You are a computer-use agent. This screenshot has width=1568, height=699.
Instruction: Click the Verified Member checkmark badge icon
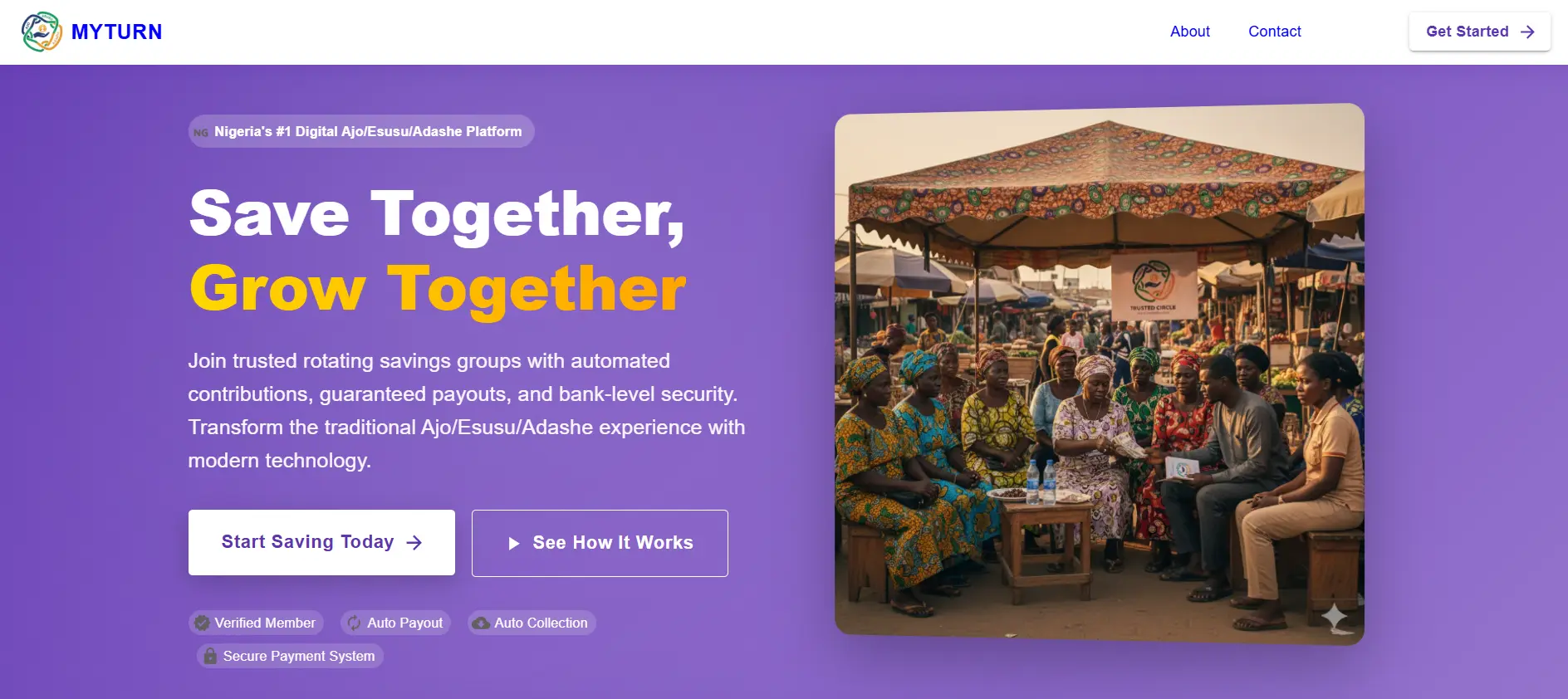(x=202, y=623)
